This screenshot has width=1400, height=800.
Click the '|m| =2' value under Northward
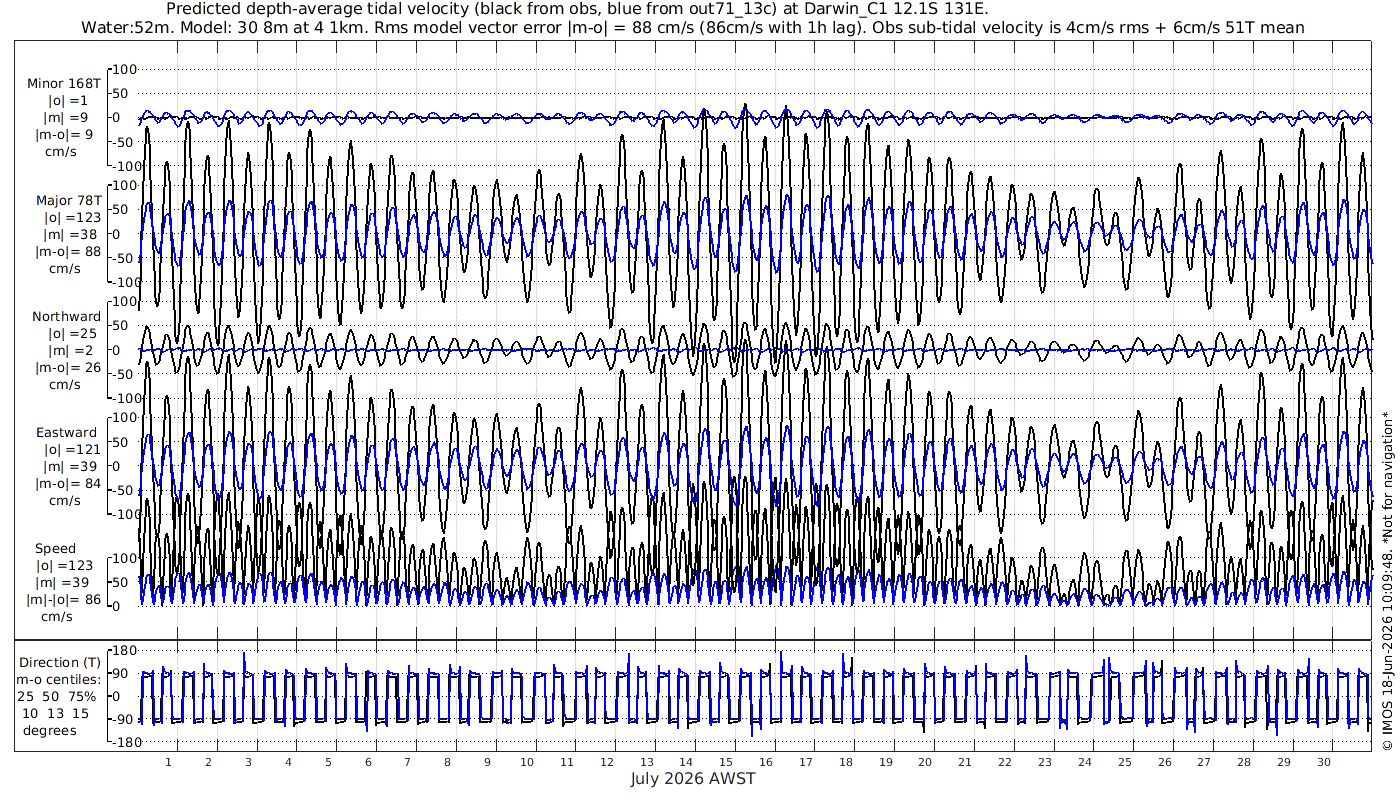[x=72, y=350]
